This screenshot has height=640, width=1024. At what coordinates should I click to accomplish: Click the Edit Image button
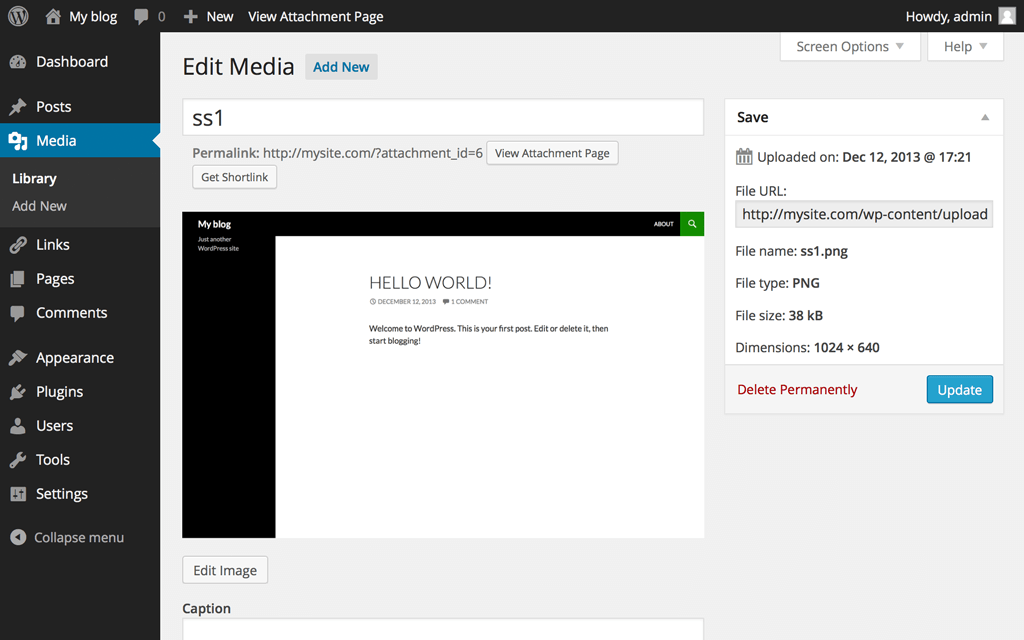(x=225, y=570)
